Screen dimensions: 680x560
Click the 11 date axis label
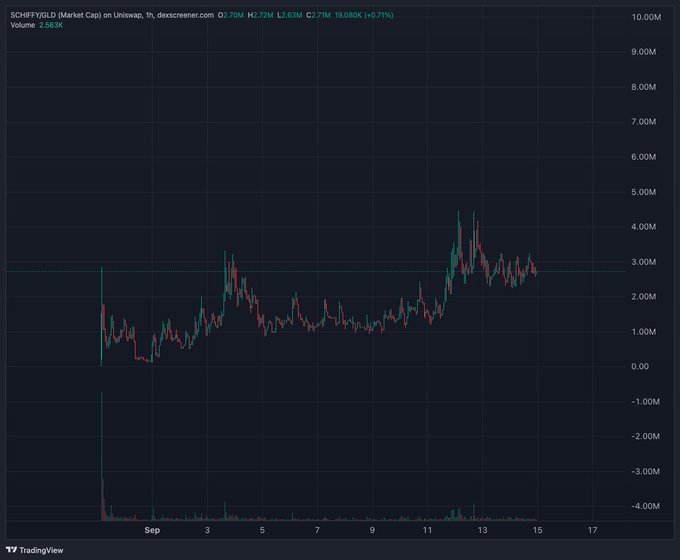[x=427, y=530]
